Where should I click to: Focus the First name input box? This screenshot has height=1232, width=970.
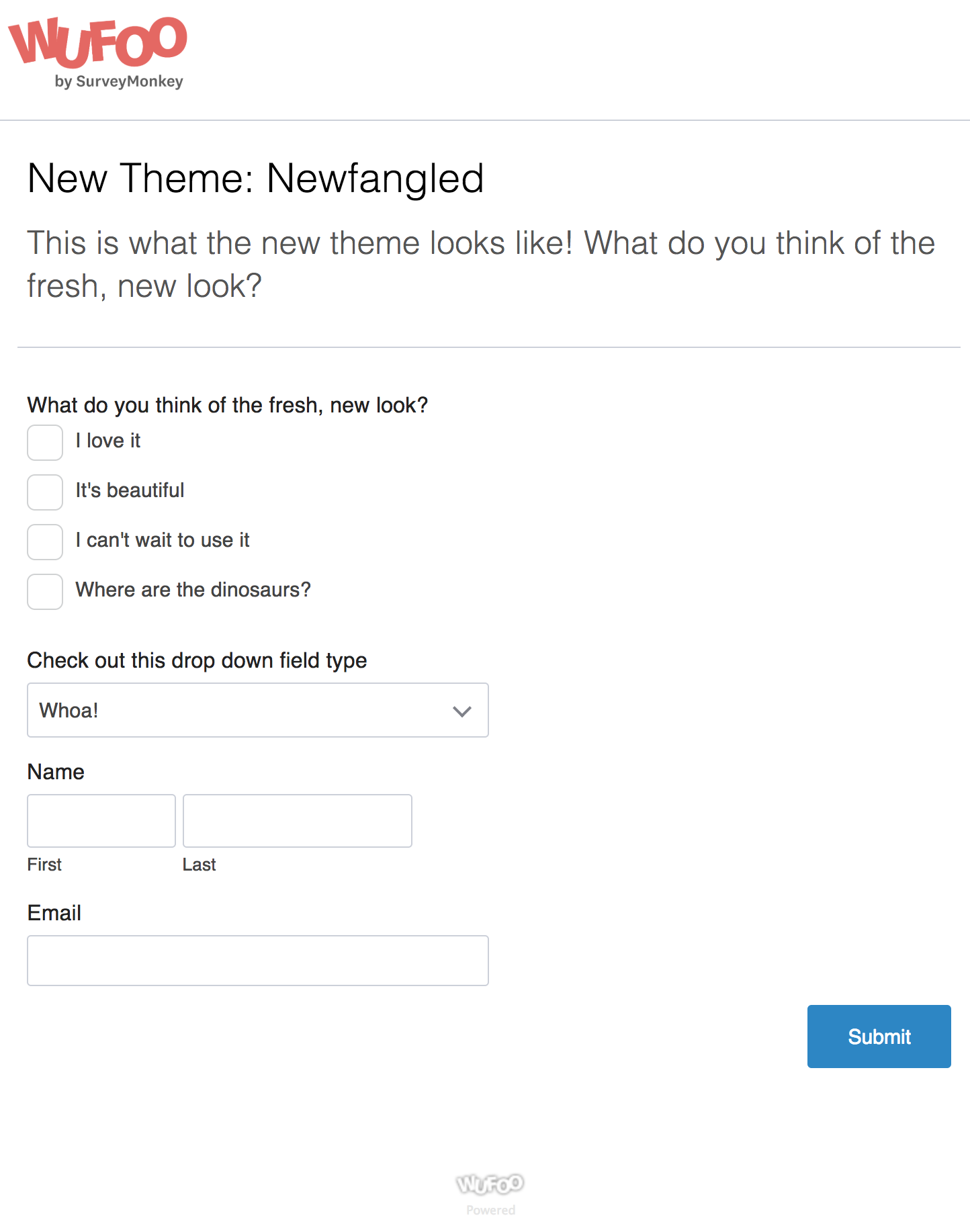[x=101, y=821]
